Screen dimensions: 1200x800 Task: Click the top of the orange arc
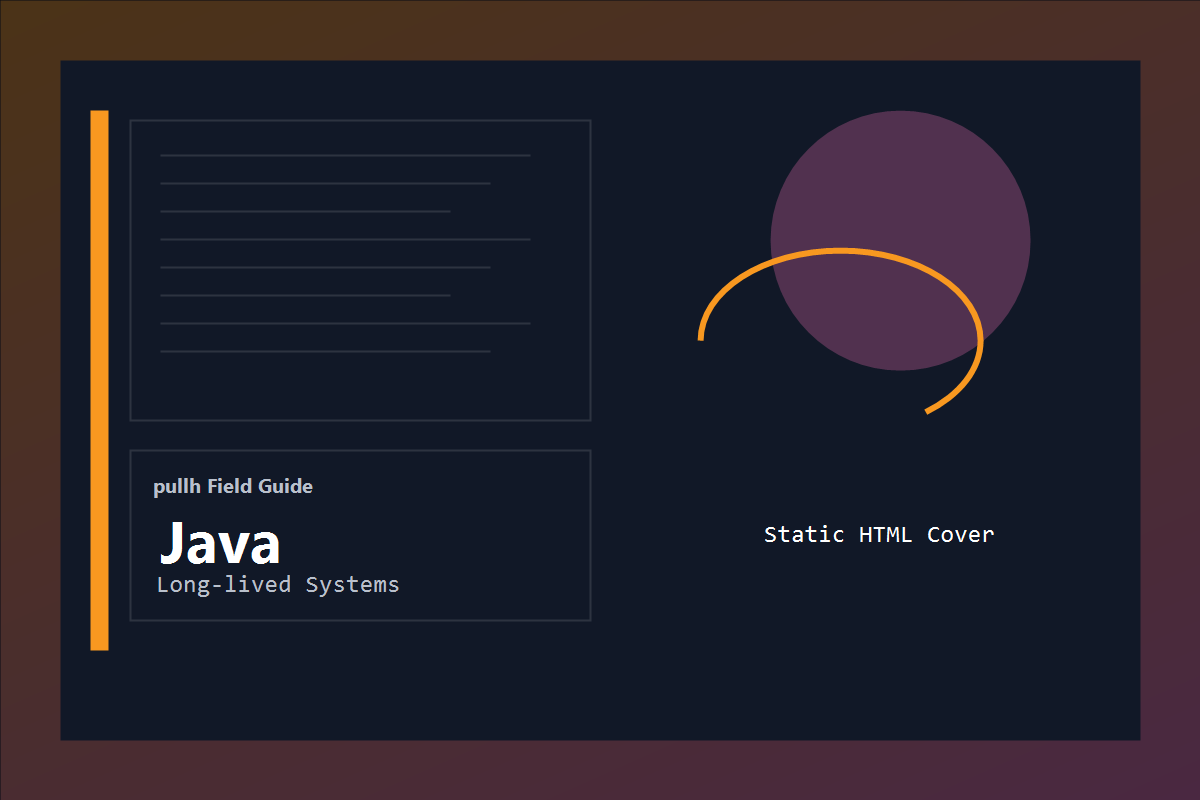click(x=840, y=251)
